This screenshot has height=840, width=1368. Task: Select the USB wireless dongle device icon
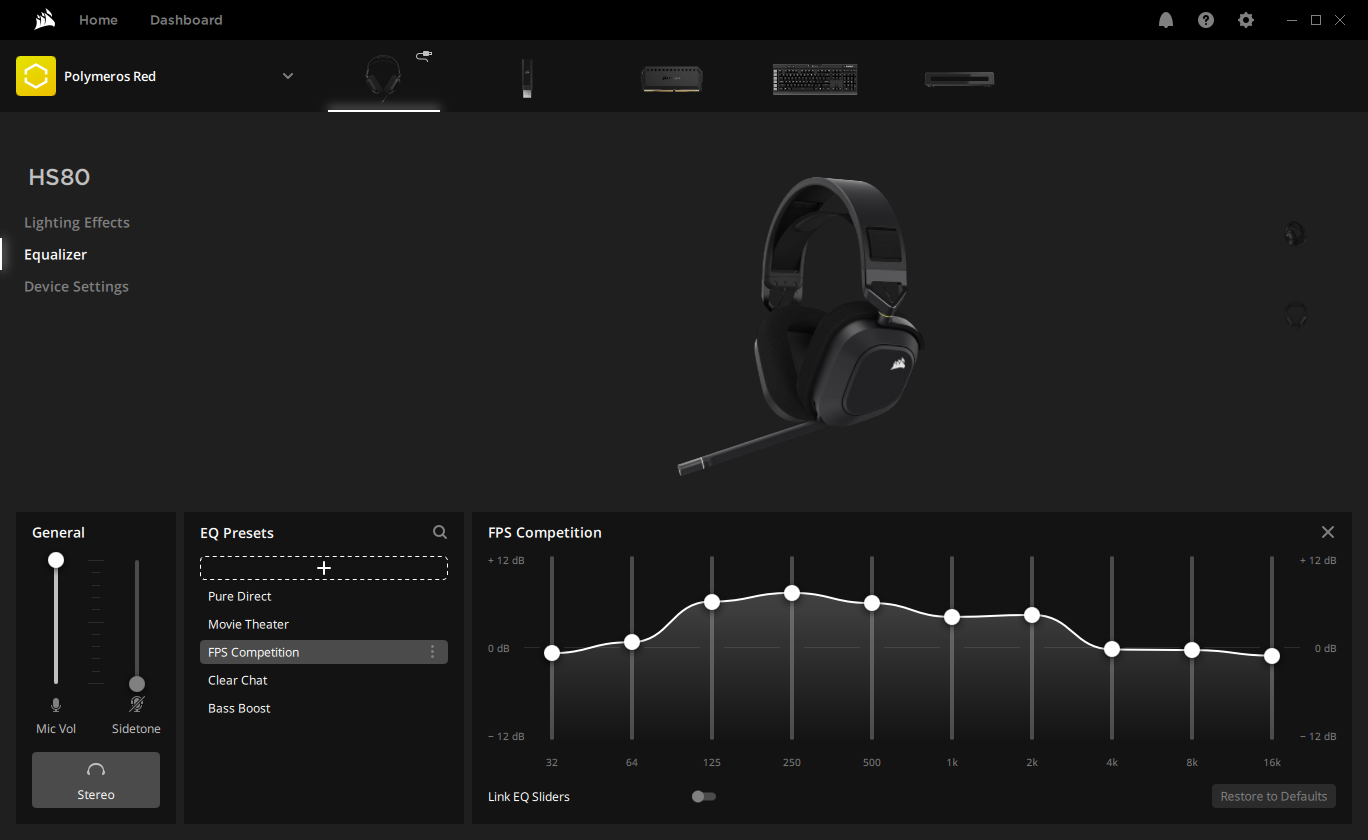(x=526, y=78)
